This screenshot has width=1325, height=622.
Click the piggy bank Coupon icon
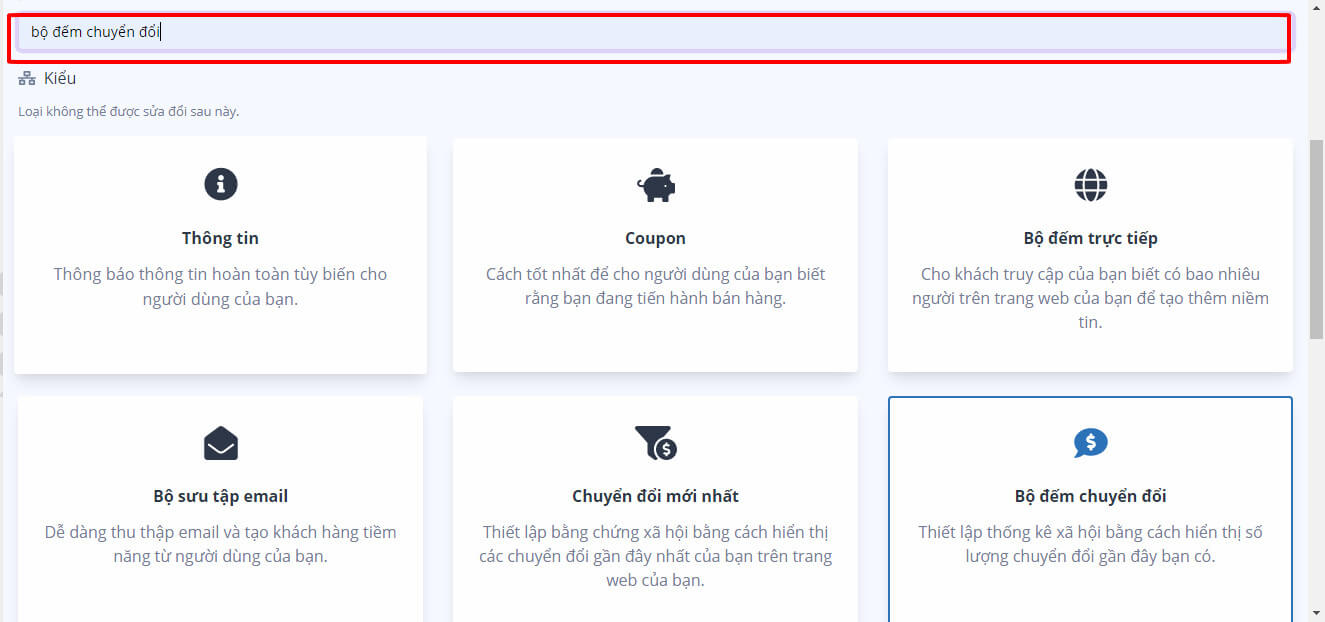pyautogui.click(x=656, y=185)
